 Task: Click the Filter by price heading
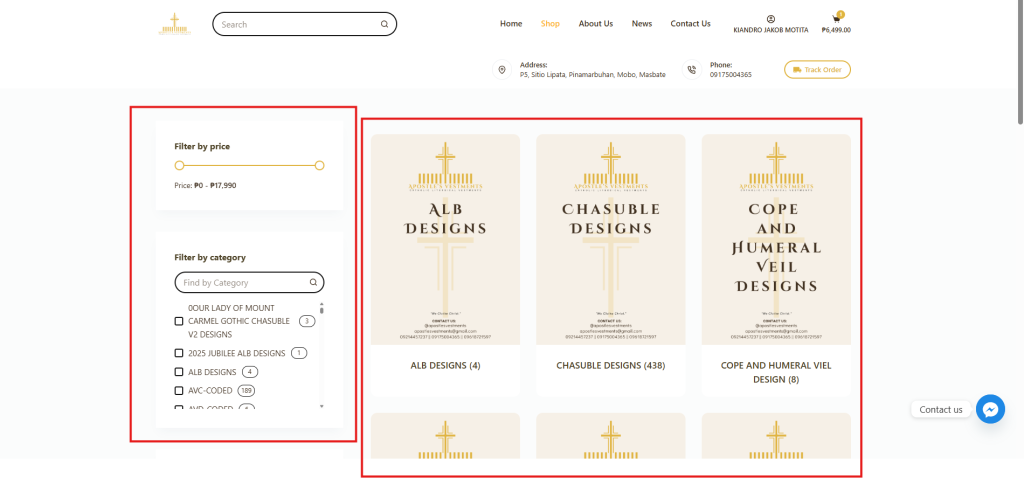click(202, 146)
